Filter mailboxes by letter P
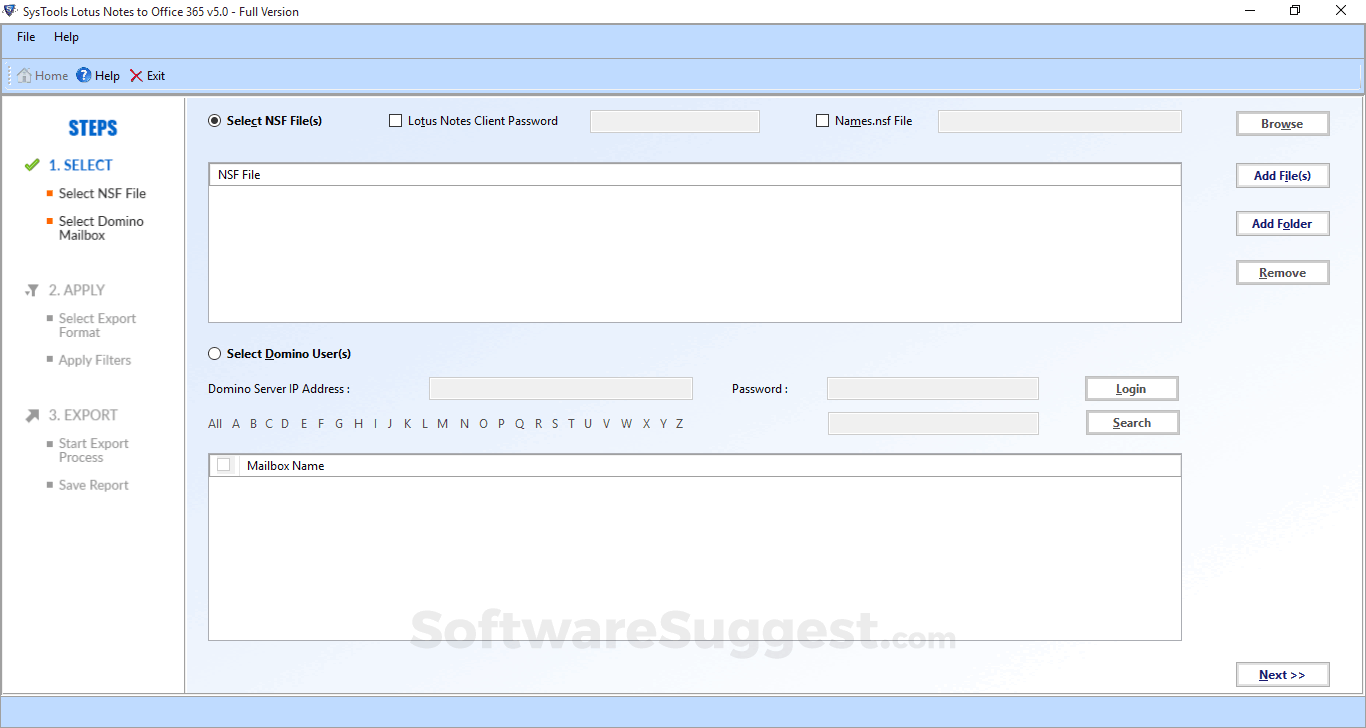The width and height of the screenshot is (1366, 728). [x=501, y=423]
